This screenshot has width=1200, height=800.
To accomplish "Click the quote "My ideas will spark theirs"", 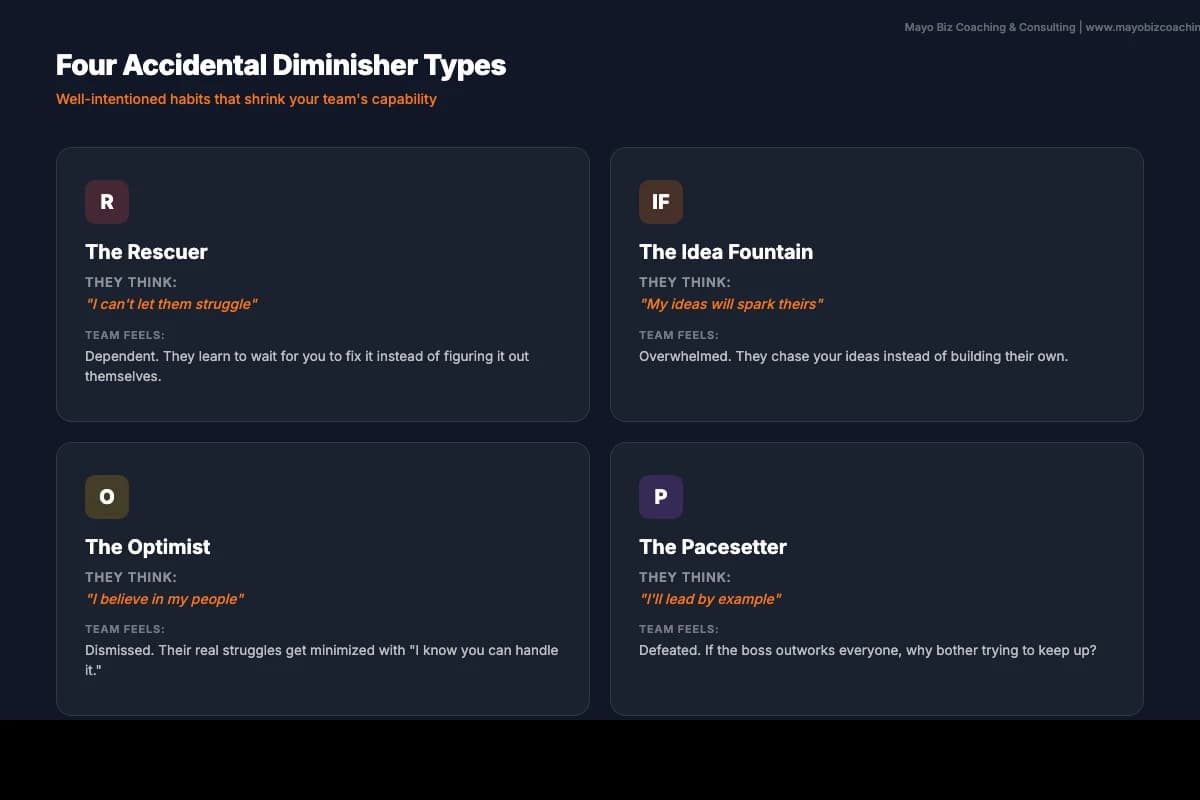I will pos(731,304).
